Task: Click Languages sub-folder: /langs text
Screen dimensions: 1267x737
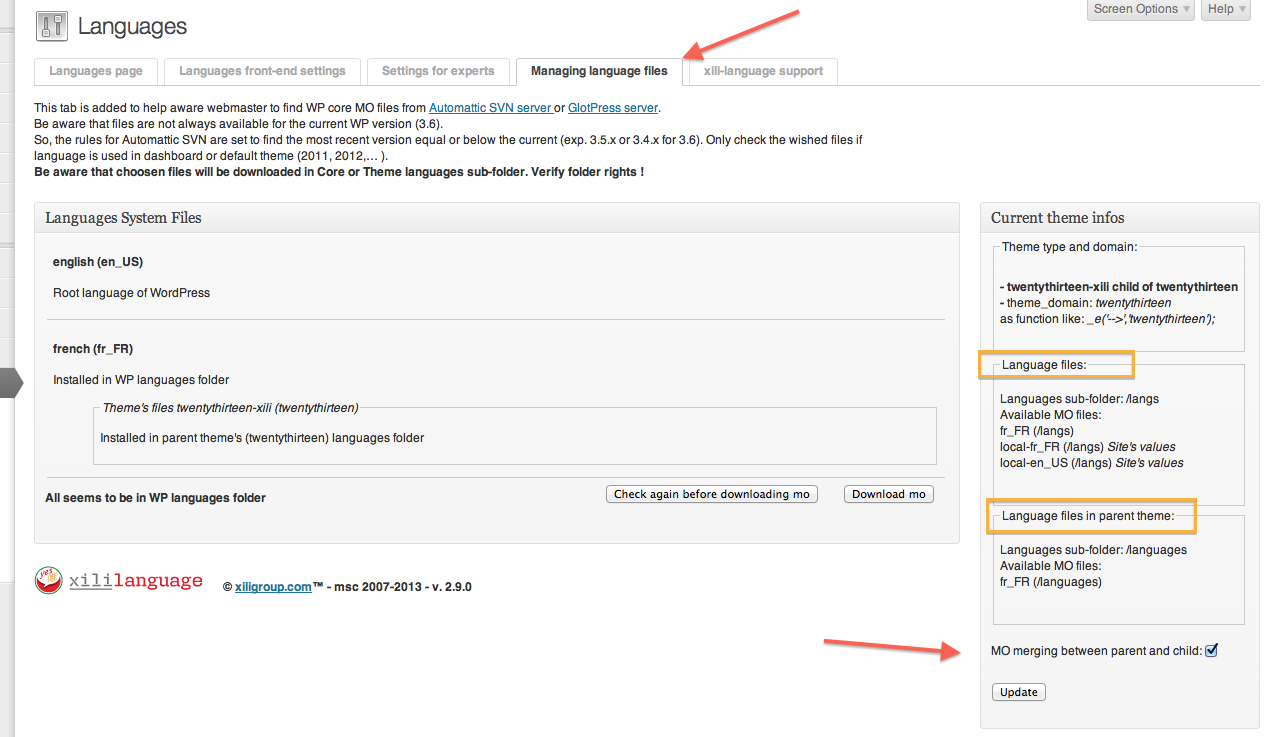Action: [x=1079, y=399]
